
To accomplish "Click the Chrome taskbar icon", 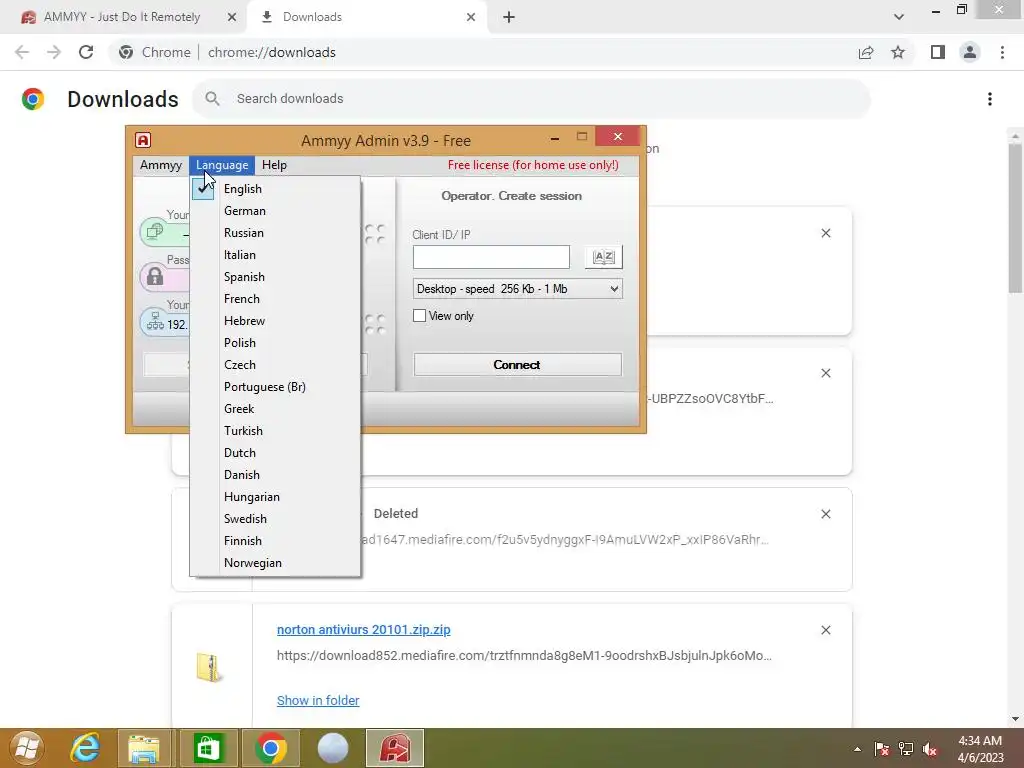I will 270,748.
